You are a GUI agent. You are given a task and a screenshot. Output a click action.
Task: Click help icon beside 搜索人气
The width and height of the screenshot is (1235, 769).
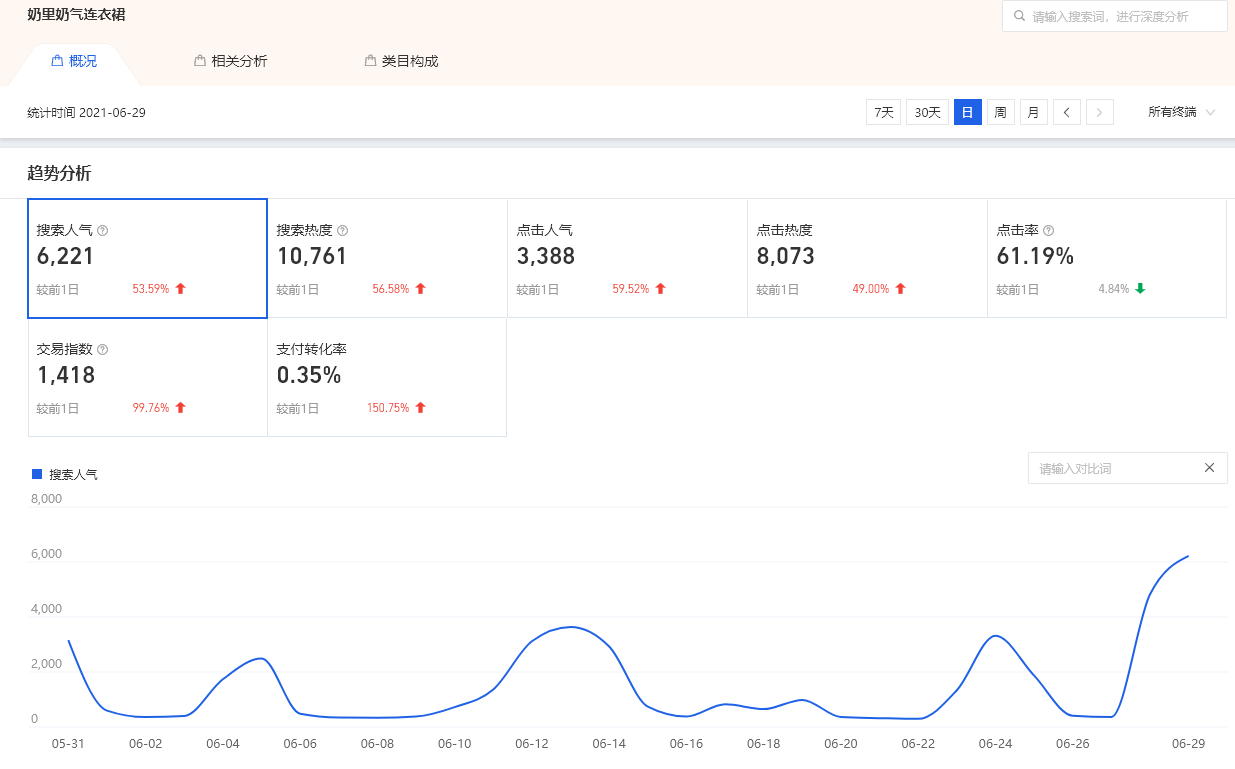(x=103, y=230)
